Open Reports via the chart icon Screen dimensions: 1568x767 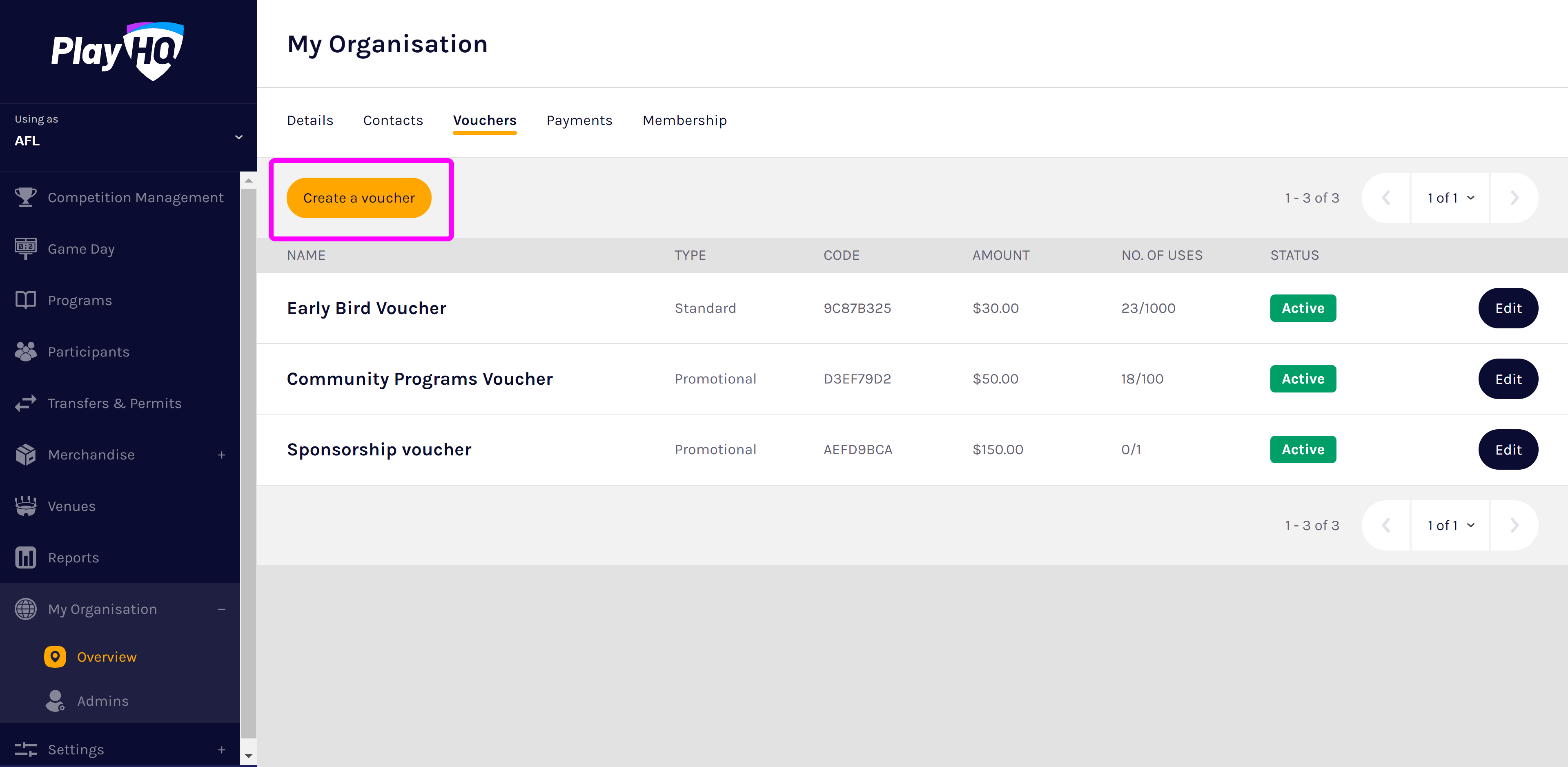tap(25, 557)
